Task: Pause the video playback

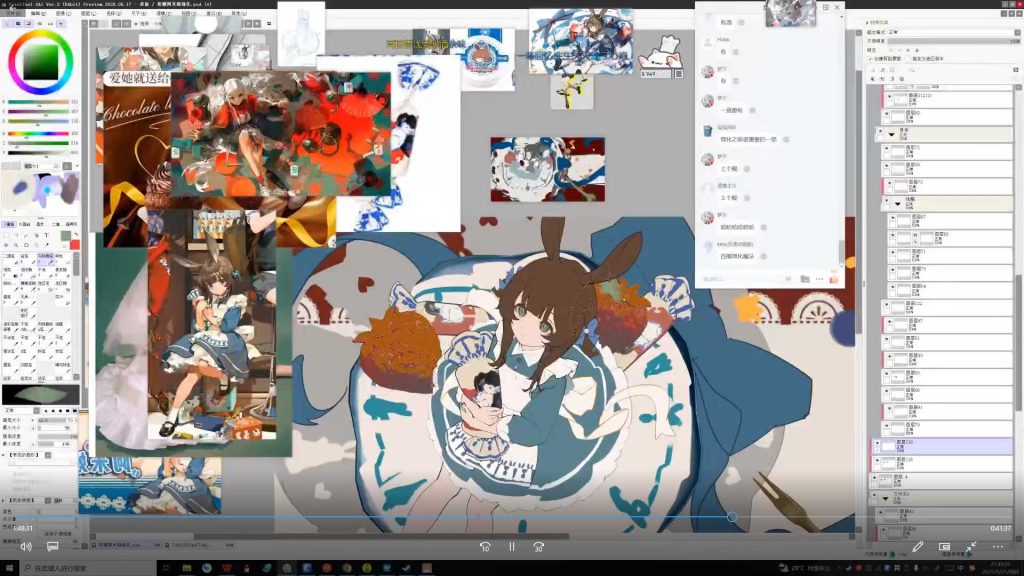Action: pyautogui.click(x=512, y=547)
